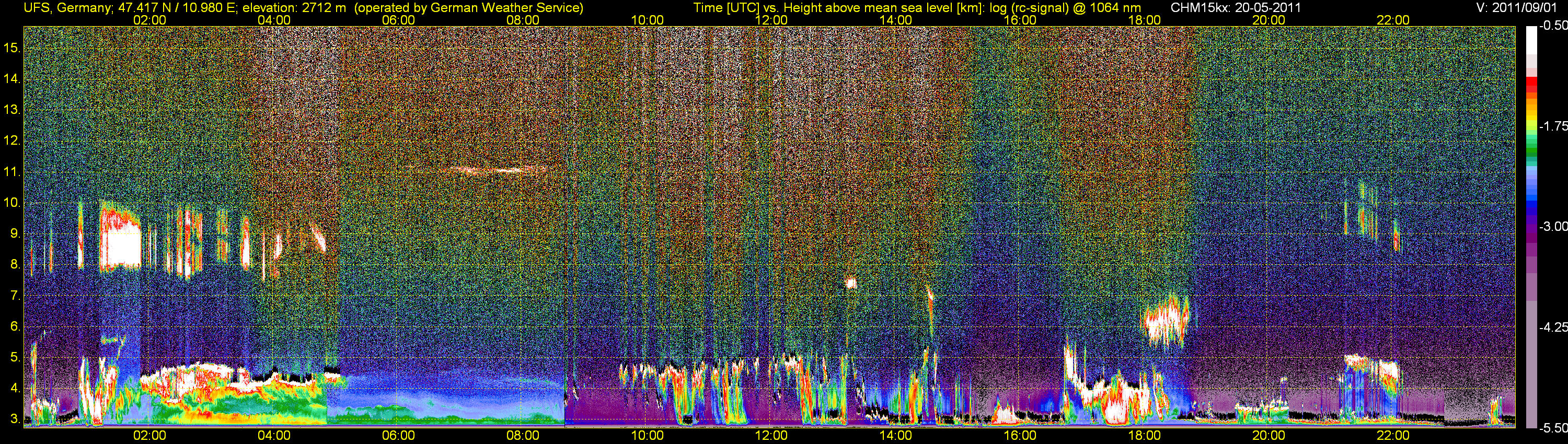1568x444 pixels.
Task: Click the '14:00' label on the top time axis
Action: [x=896, y=20]
